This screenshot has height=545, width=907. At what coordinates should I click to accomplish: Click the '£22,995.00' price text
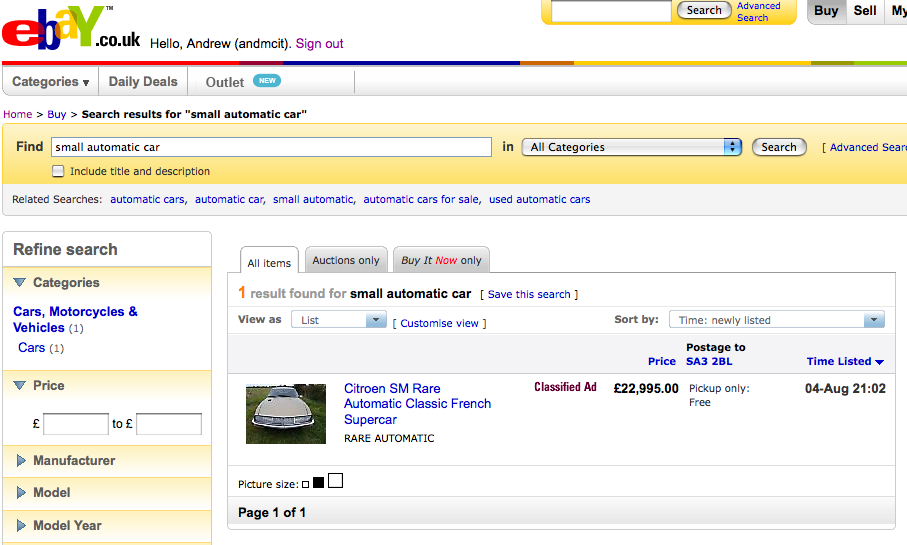coord(646,388)
